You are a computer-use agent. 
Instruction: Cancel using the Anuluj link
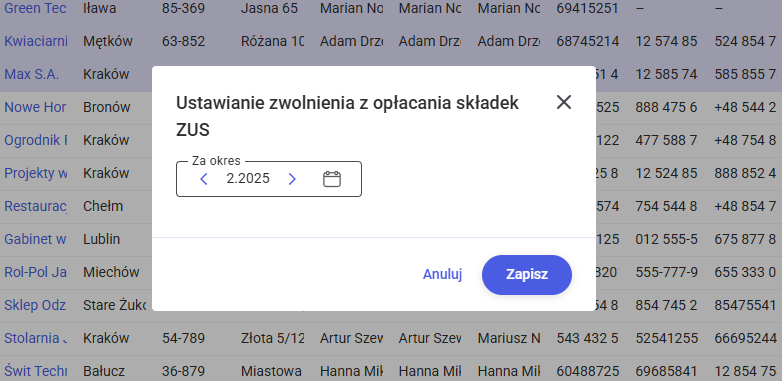[x=442, y=274]
